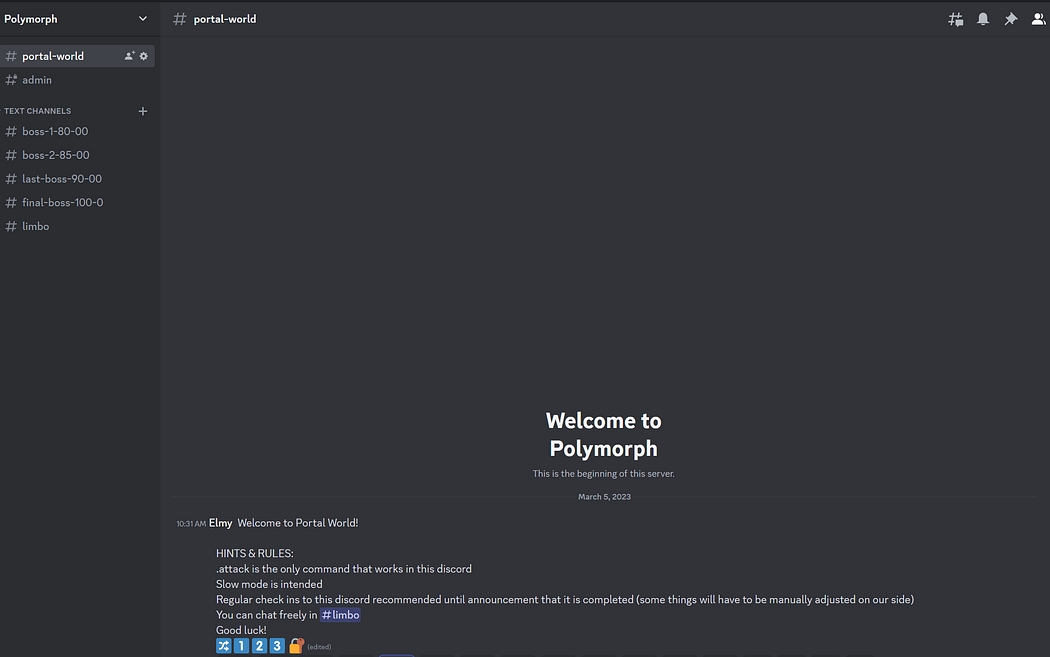Create invite for portal-world channel
Screen dimensions: 1050x657
[129, 56]
